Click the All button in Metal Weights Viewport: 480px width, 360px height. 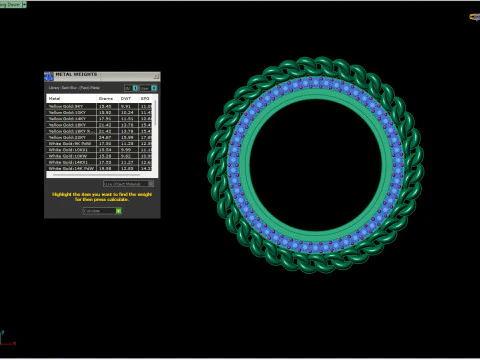(131, 88)
